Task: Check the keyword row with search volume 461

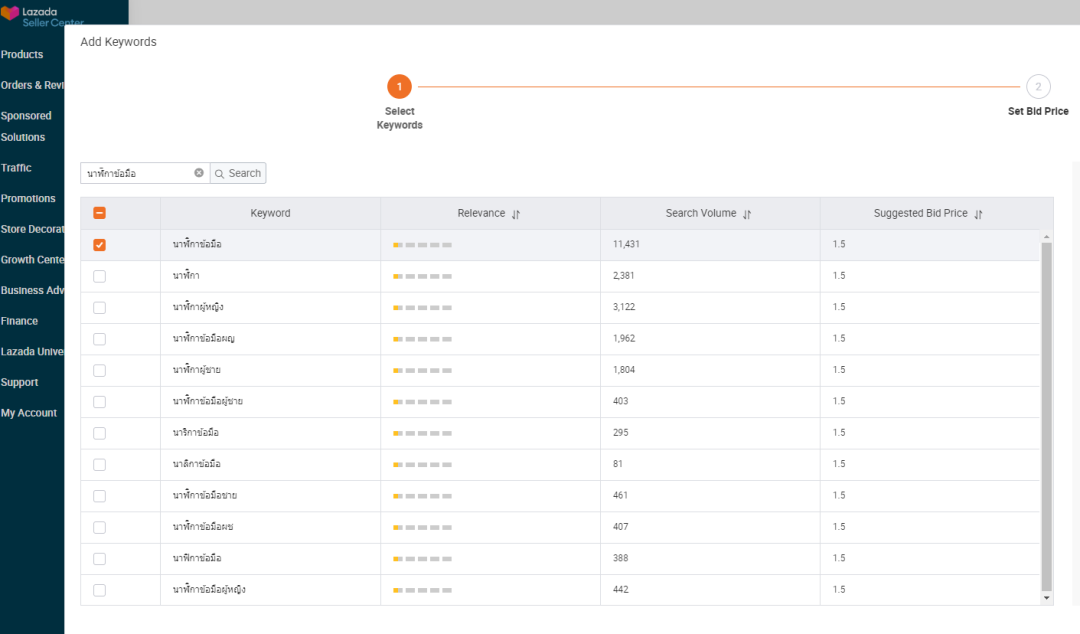Action: [99, 496]
